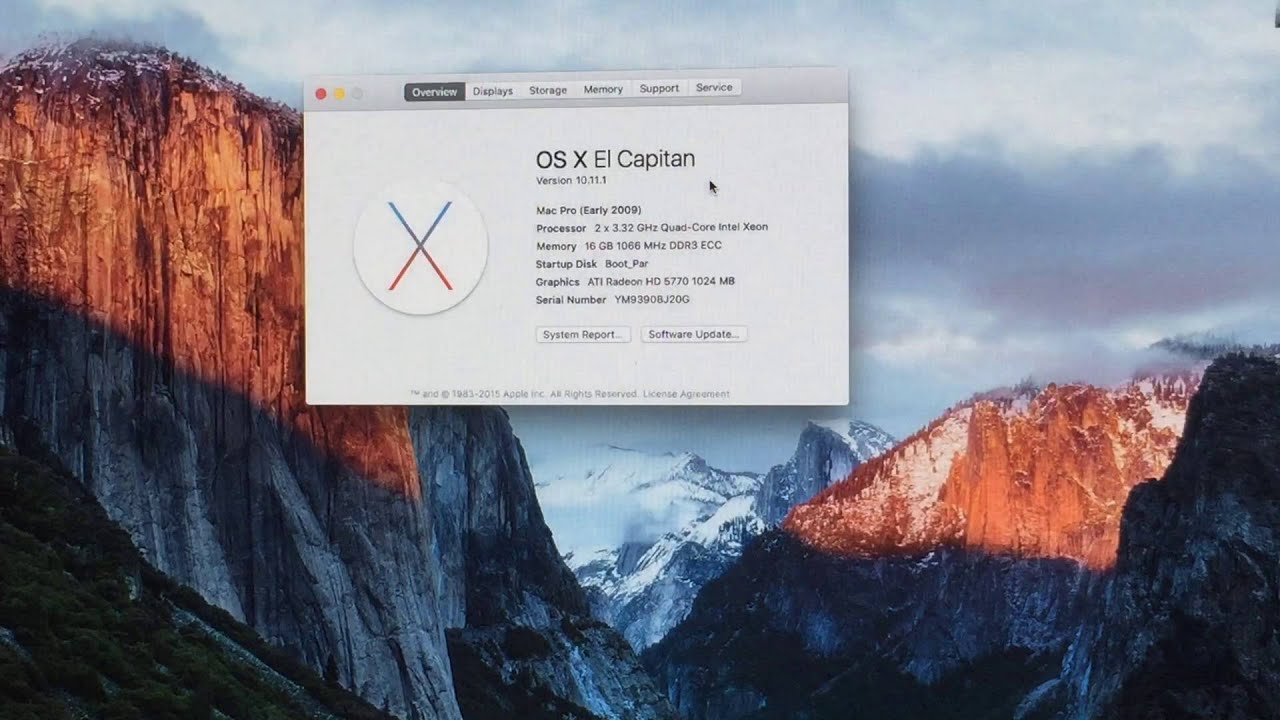Close the About This Mac window

[x=321, y=94]
